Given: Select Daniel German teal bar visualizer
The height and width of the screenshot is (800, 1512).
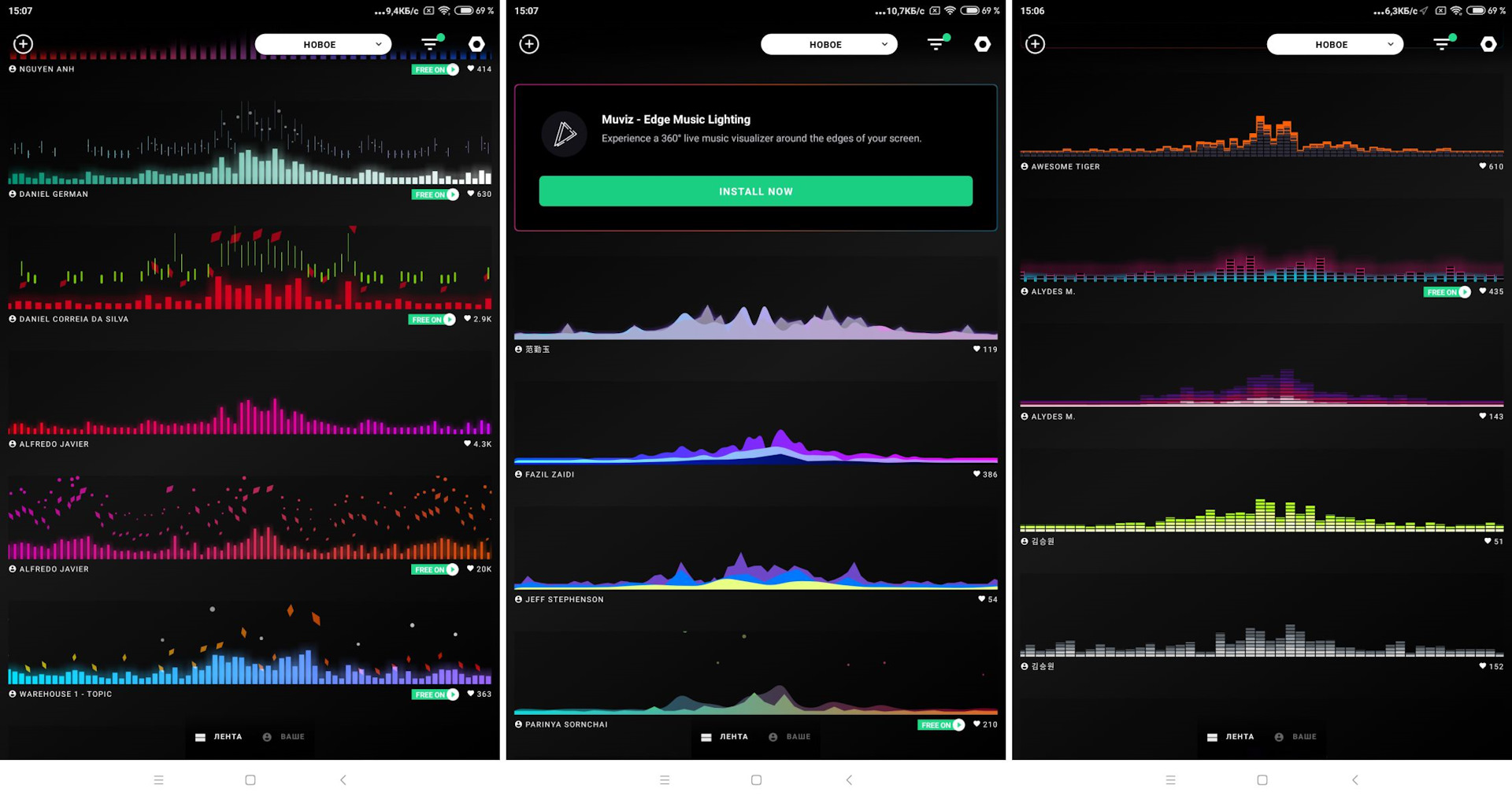Looking at the screenshot, I should point(250,142).
